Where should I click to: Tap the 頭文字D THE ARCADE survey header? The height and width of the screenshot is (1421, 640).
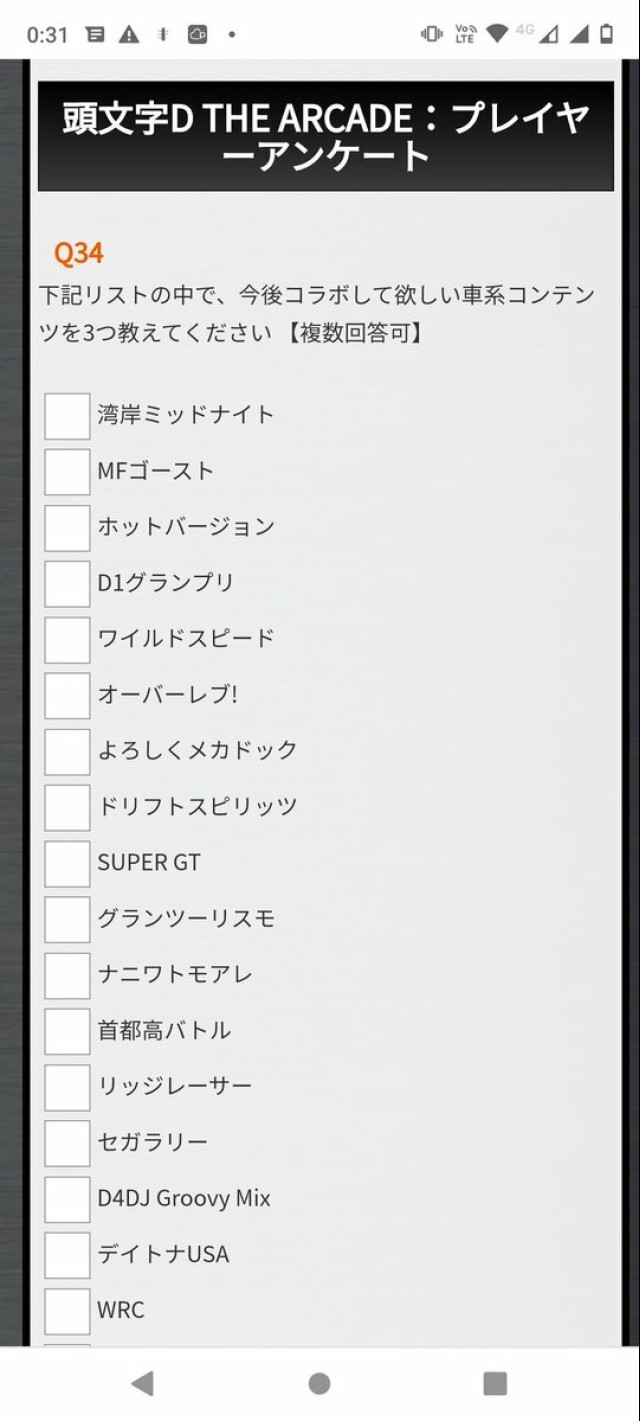(326, 136)
